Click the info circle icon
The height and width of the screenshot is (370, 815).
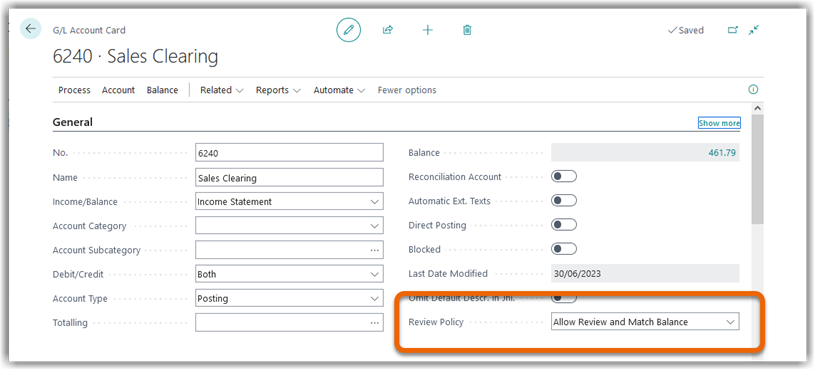[x=753, y=89]
